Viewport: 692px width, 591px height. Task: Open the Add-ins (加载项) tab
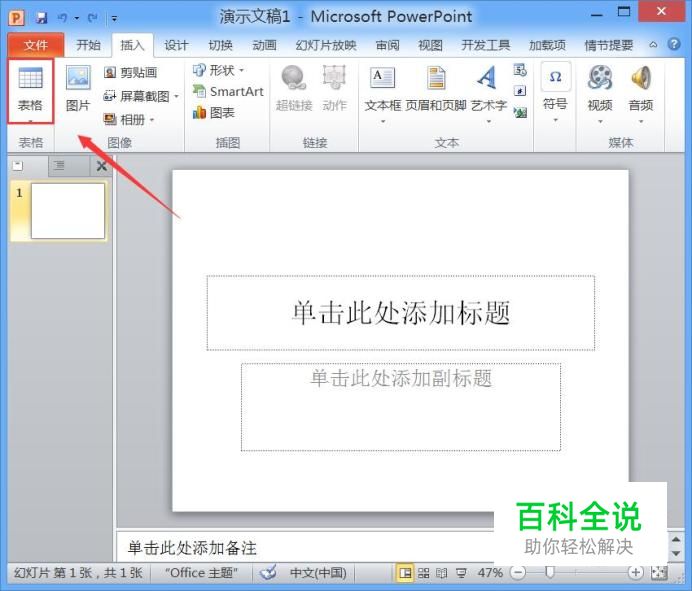[x=547, y=45]
